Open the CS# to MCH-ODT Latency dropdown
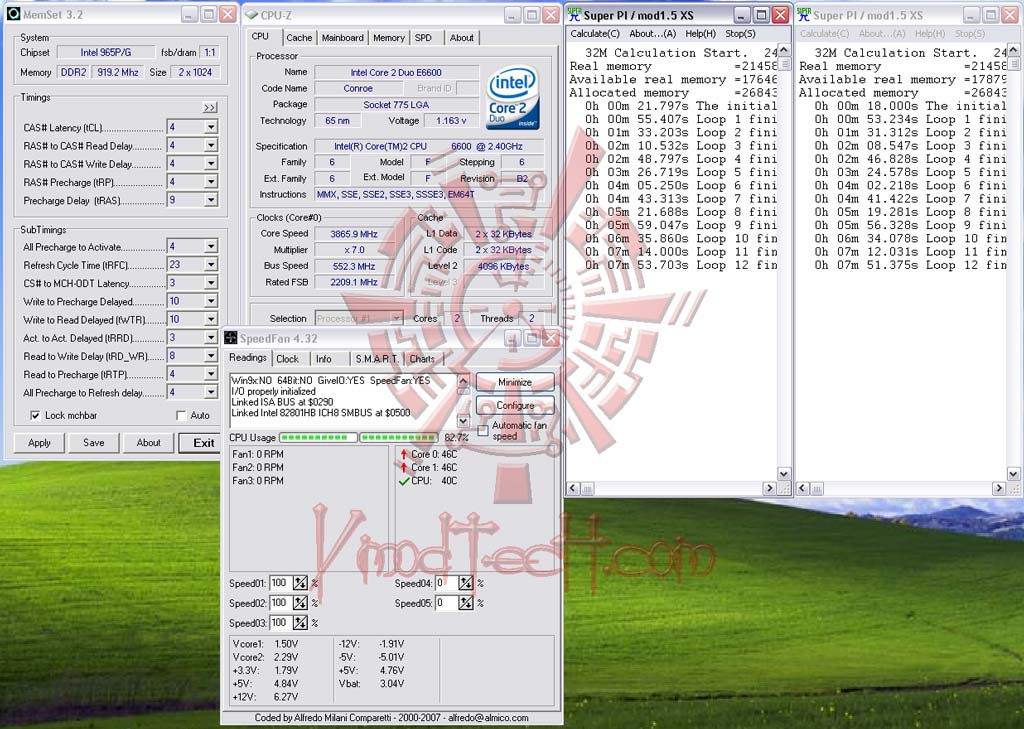1024x729 pixels. [211, 283]
